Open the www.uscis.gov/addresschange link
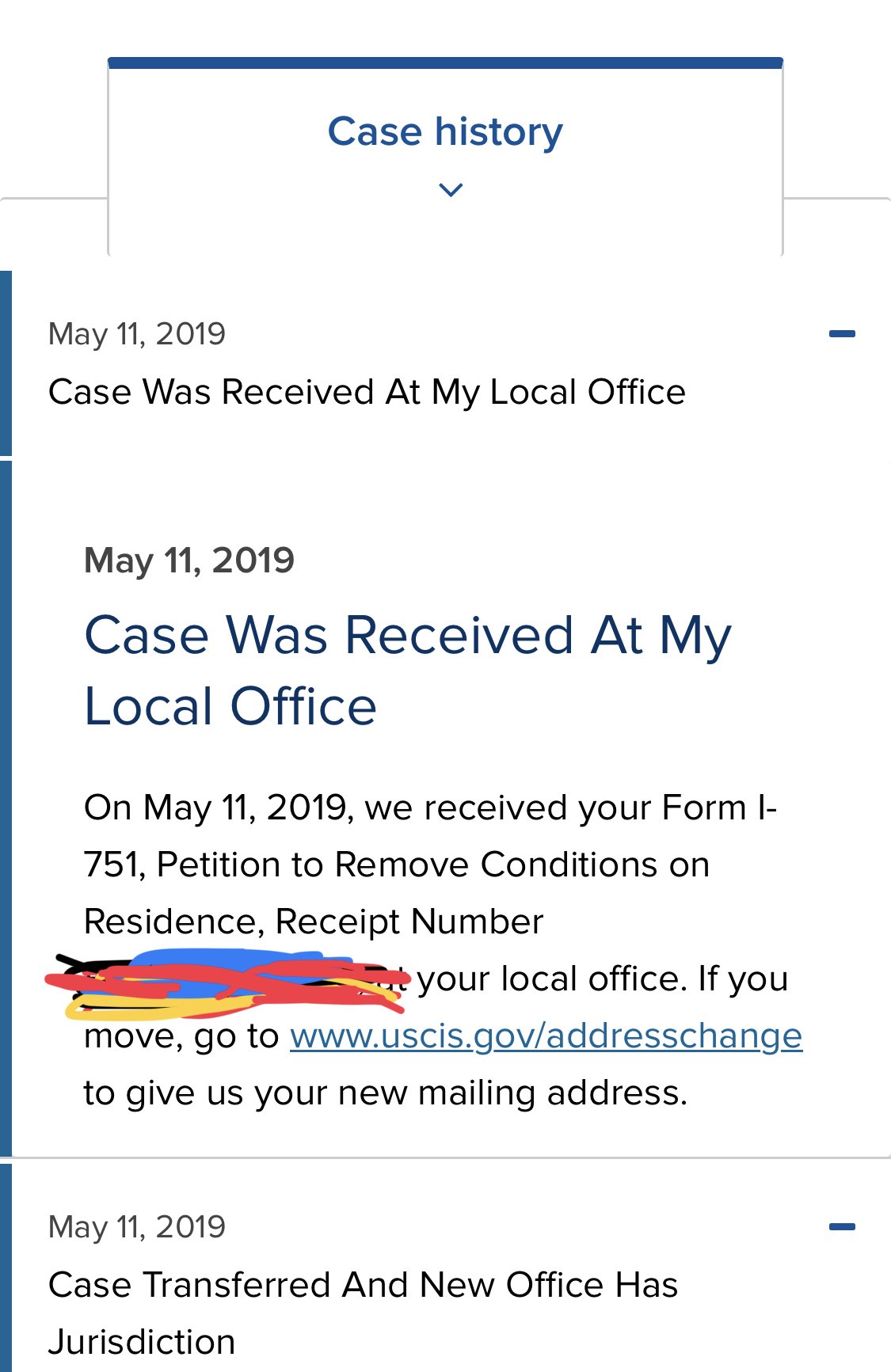Image resolution: width=891 pixels, height=1372 pixels. point(546,1036)
